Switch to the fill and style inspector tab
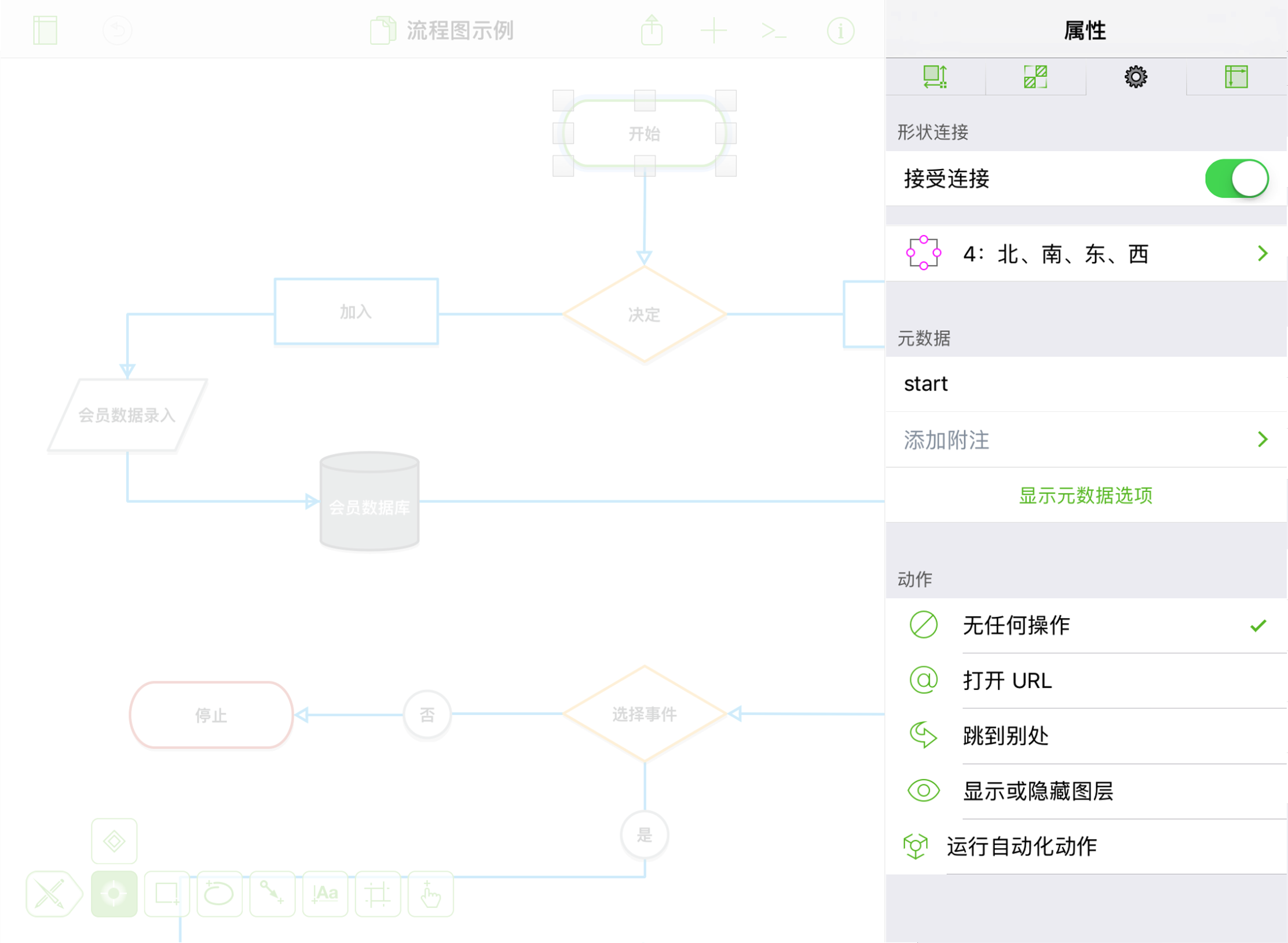Image resolution: width=1288 pixels, height=943 pixels. click(1035, 76)
